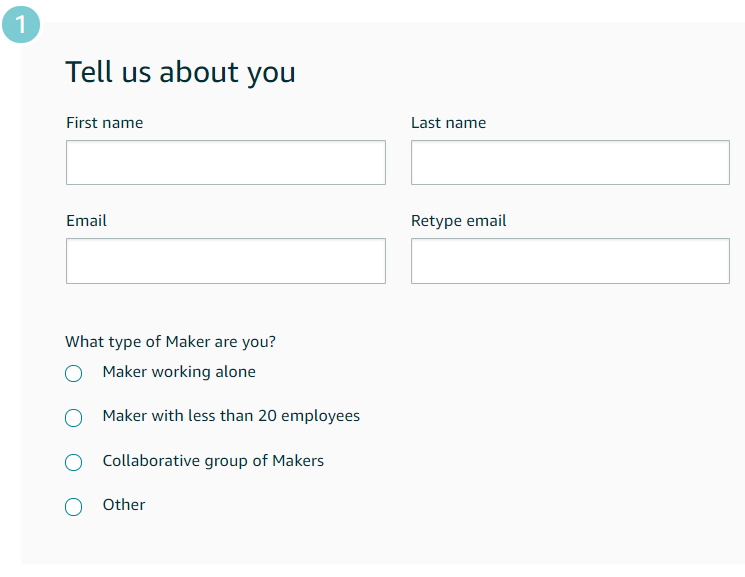This screenshot has width=745, height=577.
Task: Click the Email label above its field
Action: [86, 221]
